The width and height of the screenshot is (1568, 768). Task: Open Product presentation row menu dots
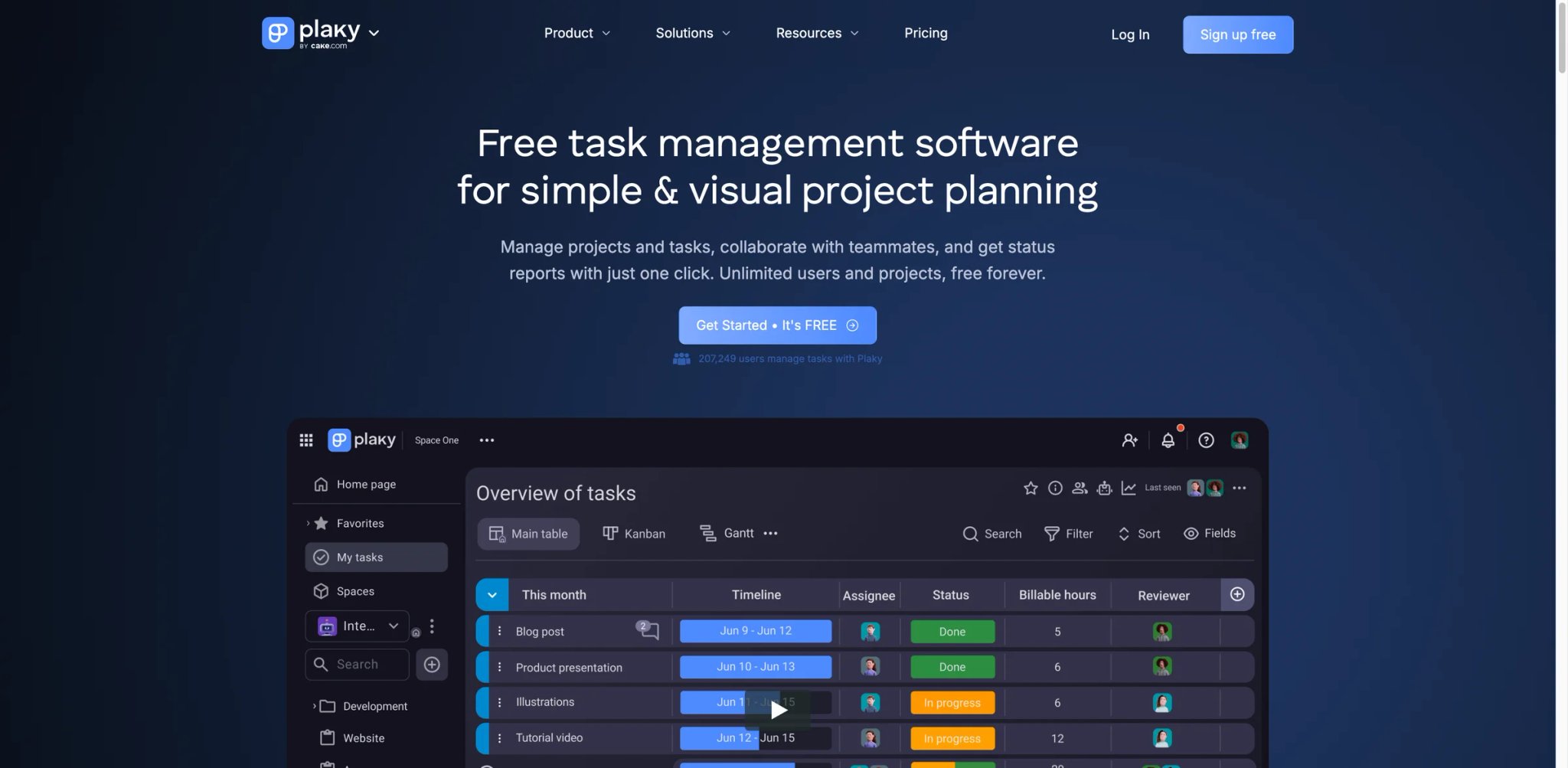click(499, 667)
